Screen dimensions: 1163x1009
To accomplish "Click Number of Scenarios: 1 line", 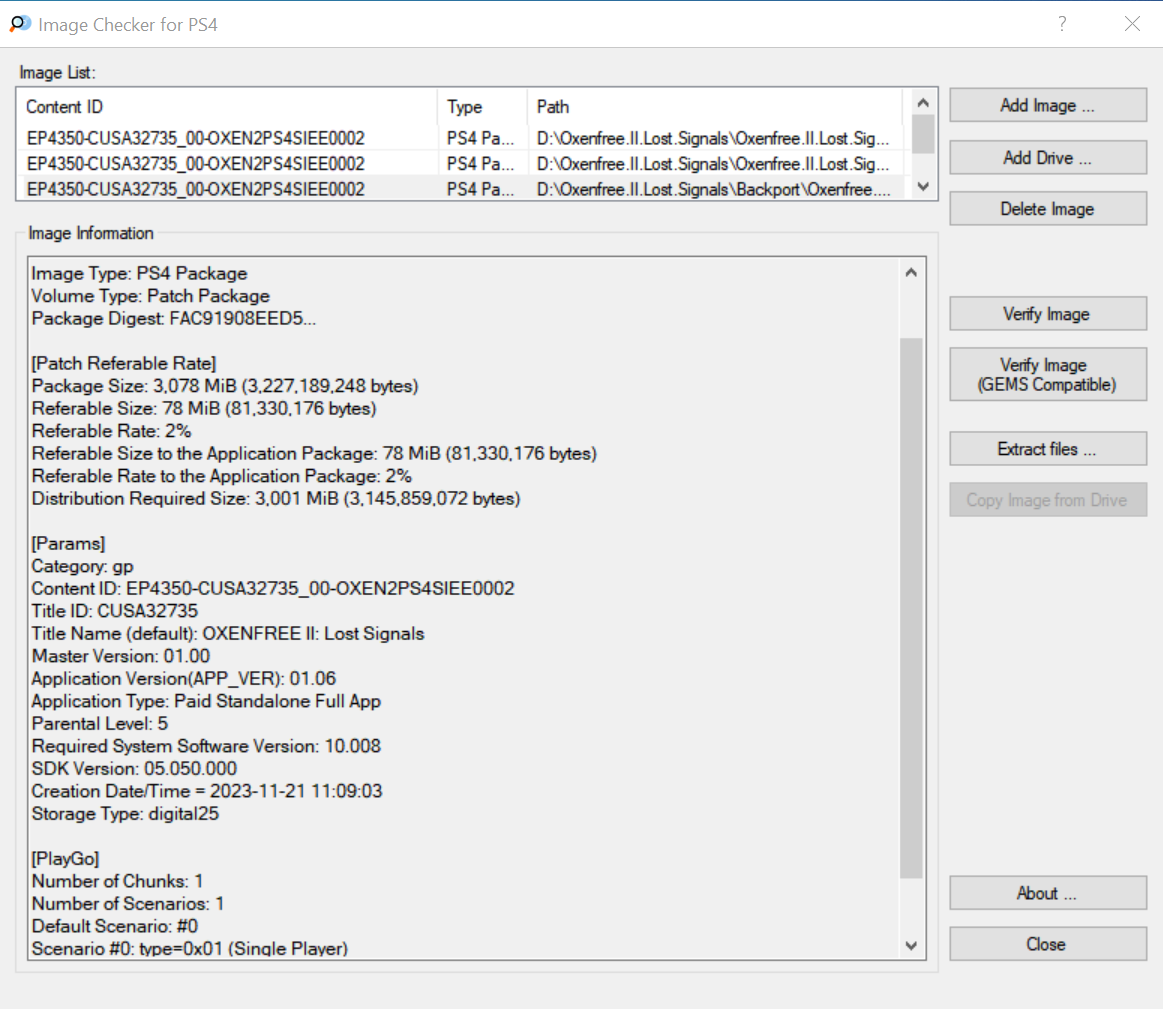I will click(128, 904).
